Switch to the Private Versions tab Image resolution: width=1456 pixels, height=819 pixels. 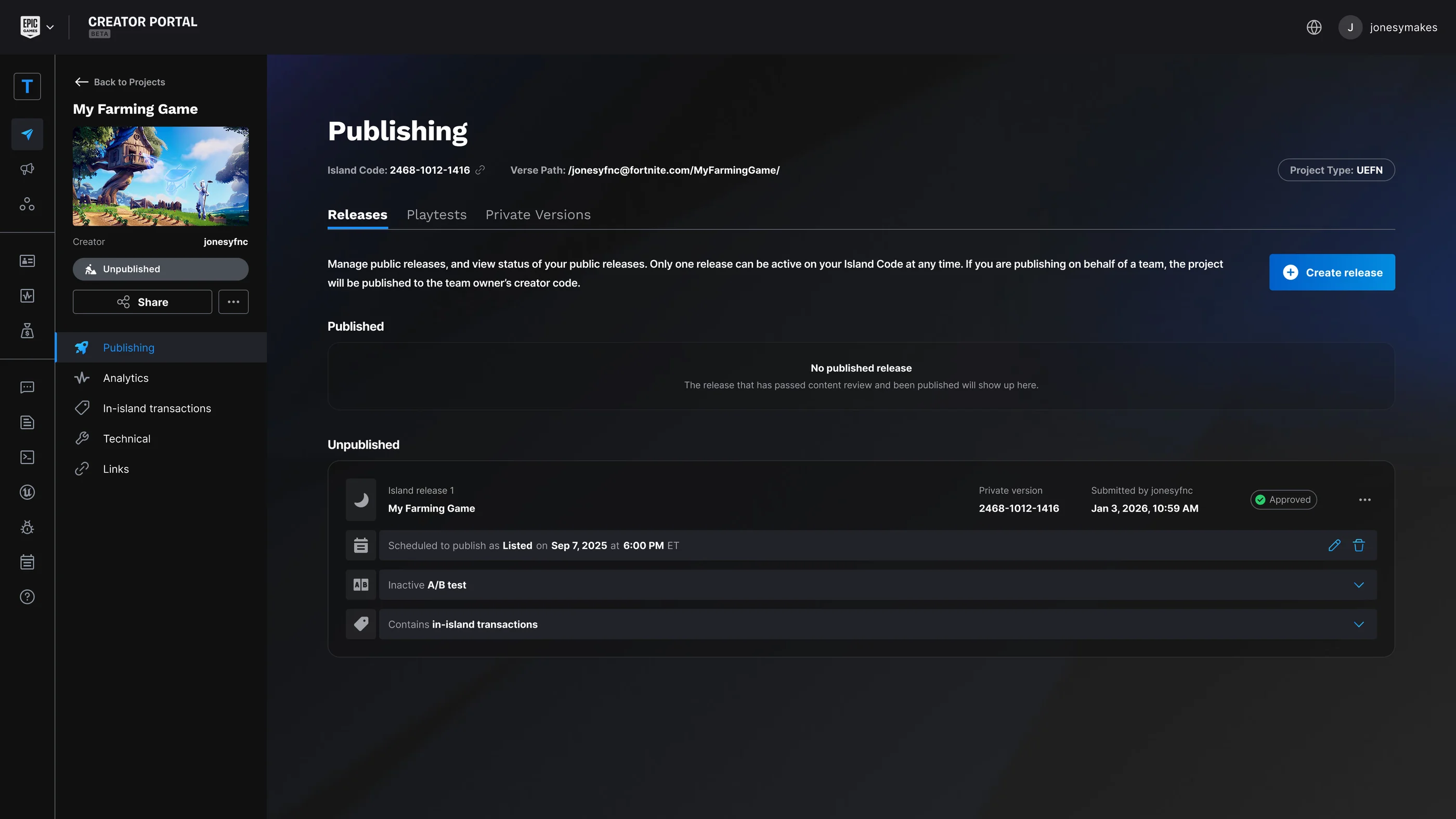pyautogui.click(x=538, y=215)
